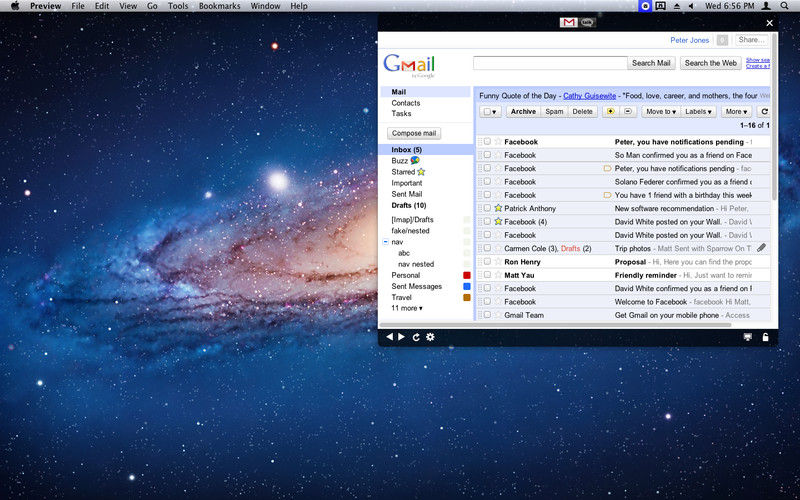The image size is (800, 500).
Task: Tick checkbox for Matt Yau message
Action: [x=487, y=274]
